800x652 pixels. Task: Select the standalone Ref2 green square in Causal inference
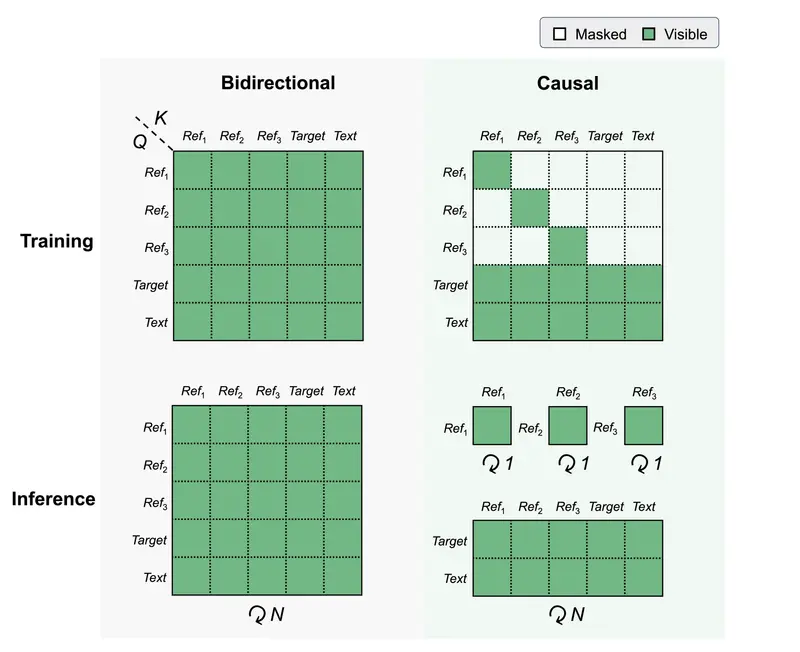(568, 425)
